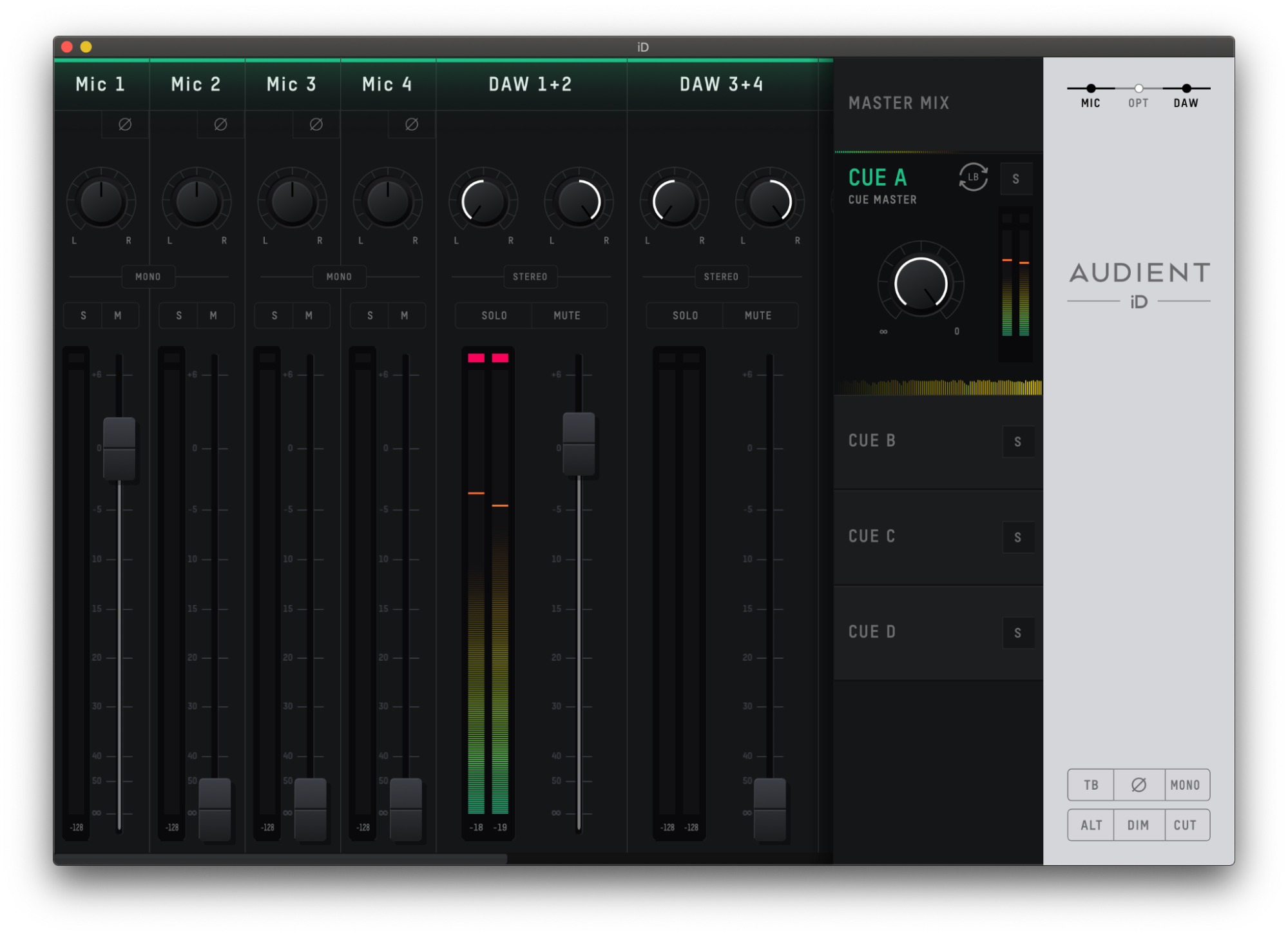Click the monitor phase invert icon
Screen dimensions: 1288x936
(1139, 785)
